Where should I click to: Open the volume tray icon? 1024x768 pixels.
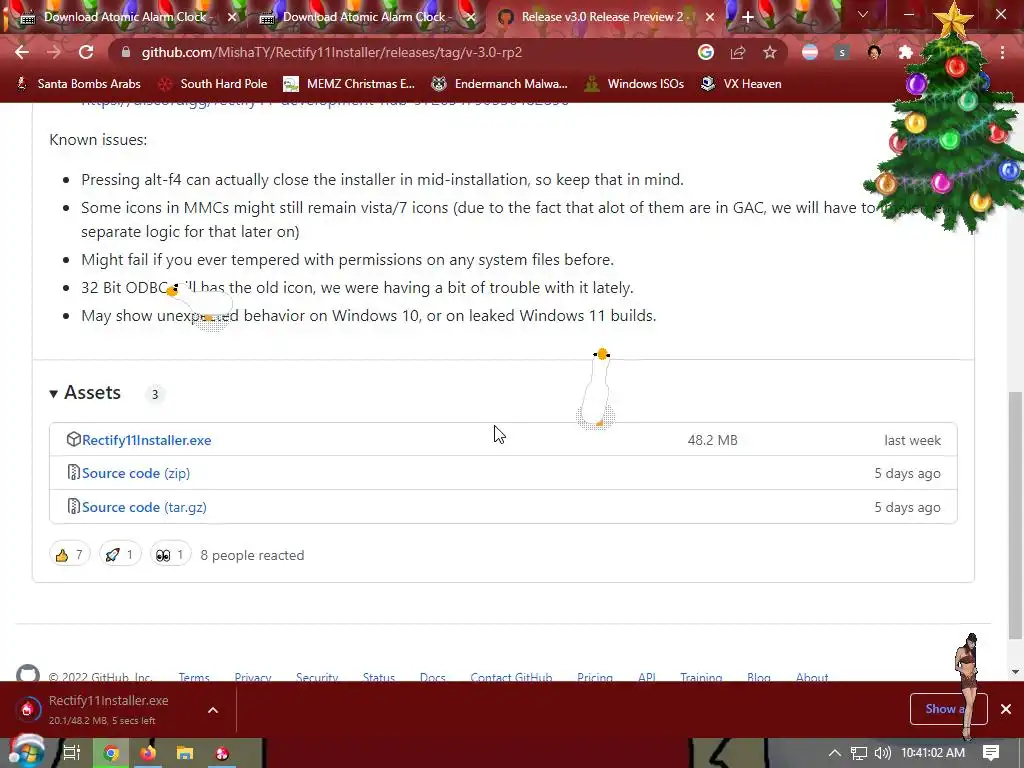[x=882, y=753]
